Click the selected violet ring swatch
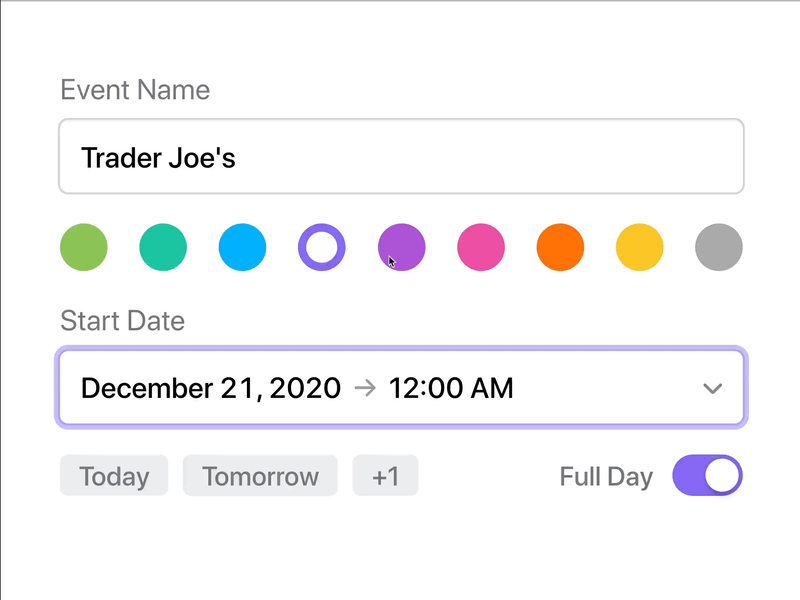This screenshot has height=600, width=800. coord(322,247)
